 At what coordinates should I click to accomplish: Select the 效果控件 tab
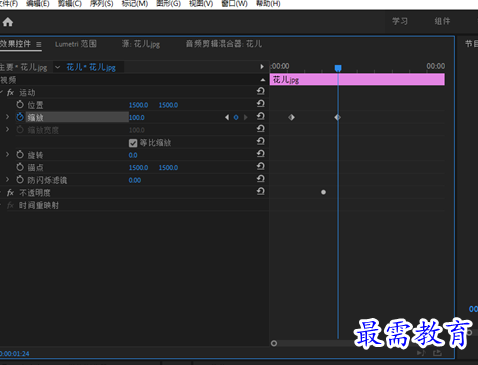[x=15, y=44]
